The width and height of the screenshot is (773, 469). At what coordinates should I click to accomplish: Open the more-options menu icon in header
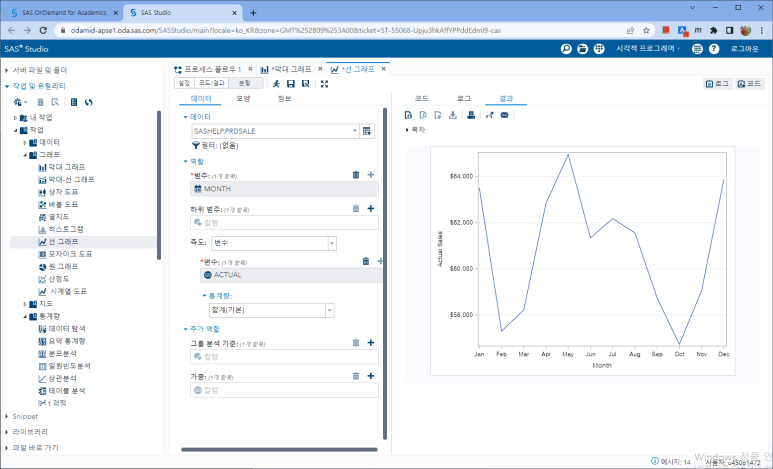click(x=697, y=49)
